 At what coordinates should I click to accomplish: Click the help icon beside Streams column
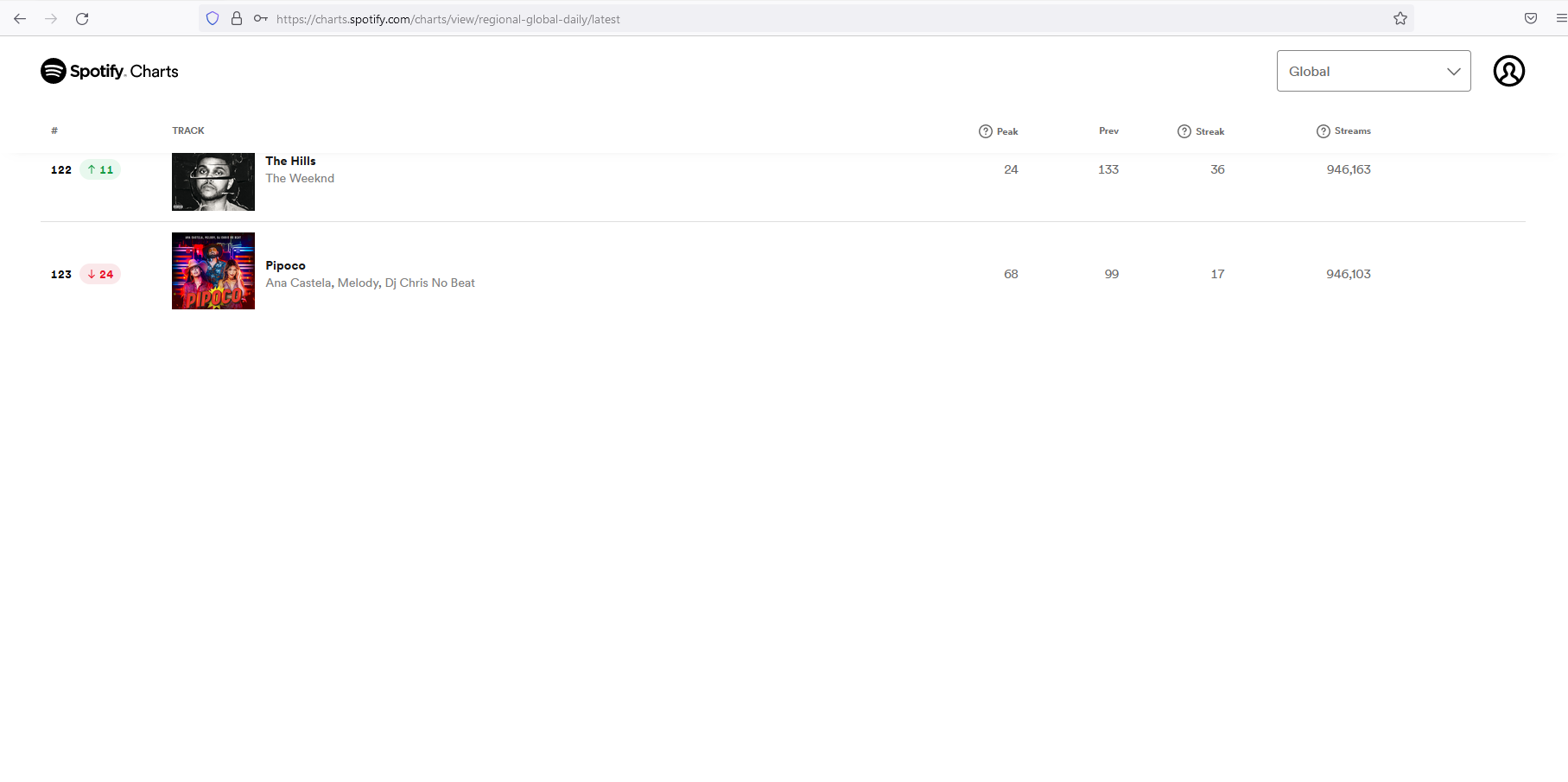coord(1323,130)
